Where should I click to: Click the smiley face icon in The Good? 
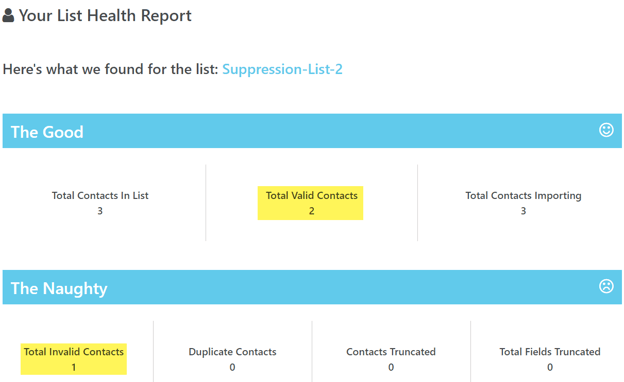(x=606, y=130)
